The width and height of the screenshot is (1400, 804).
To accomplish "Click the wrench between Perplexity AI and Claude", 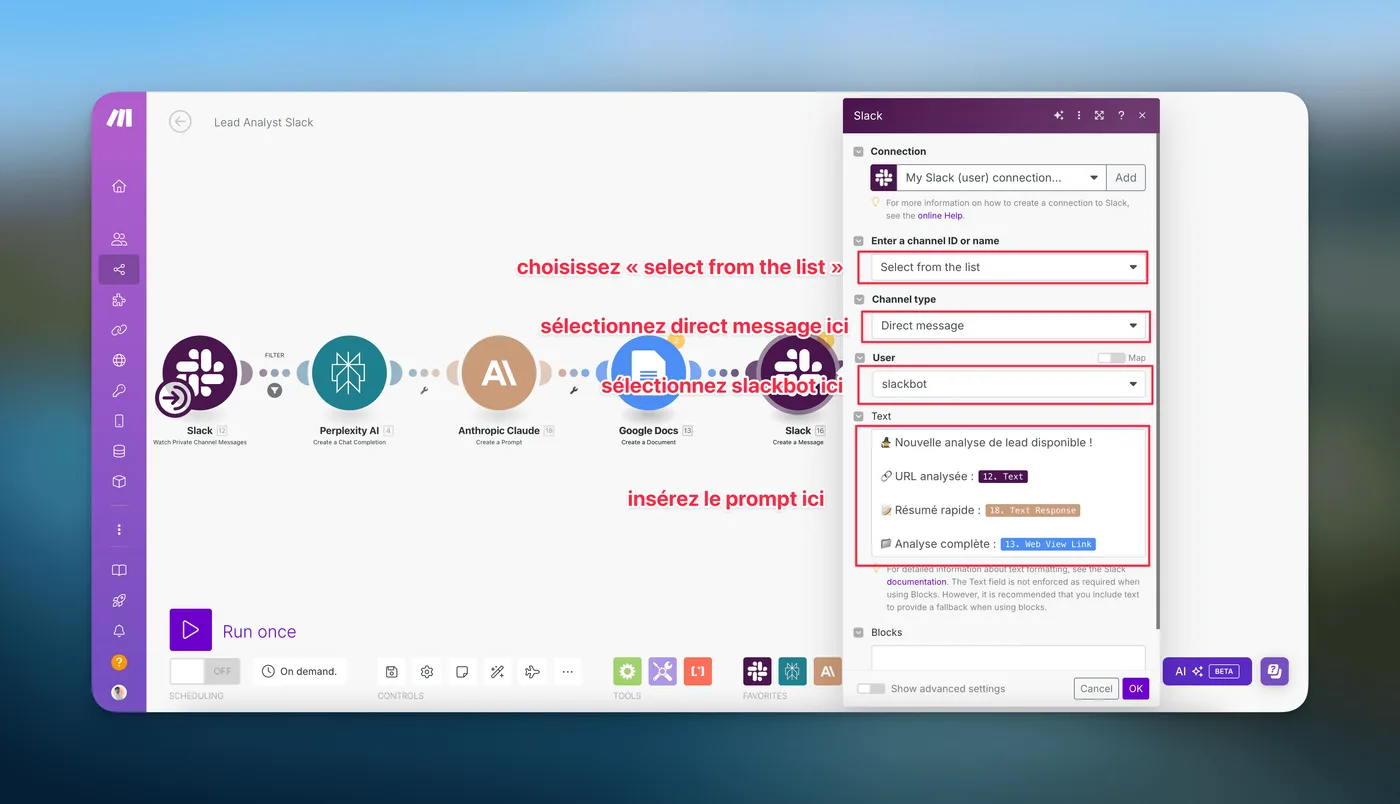I will tap(425, 390).
